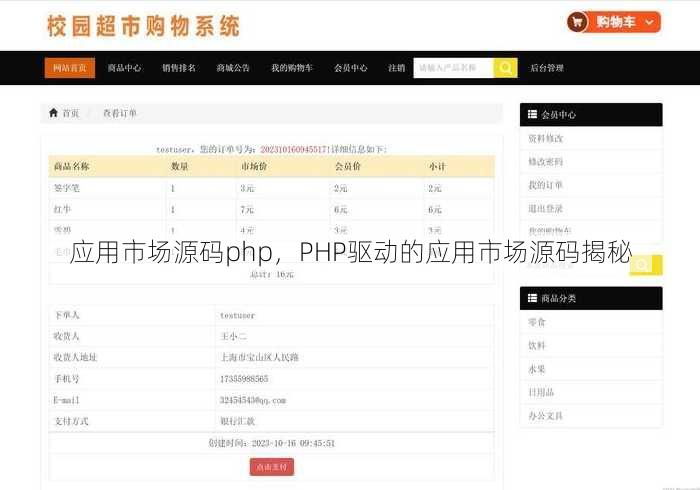
Task: Open 修改密码 in member sidebar
Action: [x=546, y=162]
